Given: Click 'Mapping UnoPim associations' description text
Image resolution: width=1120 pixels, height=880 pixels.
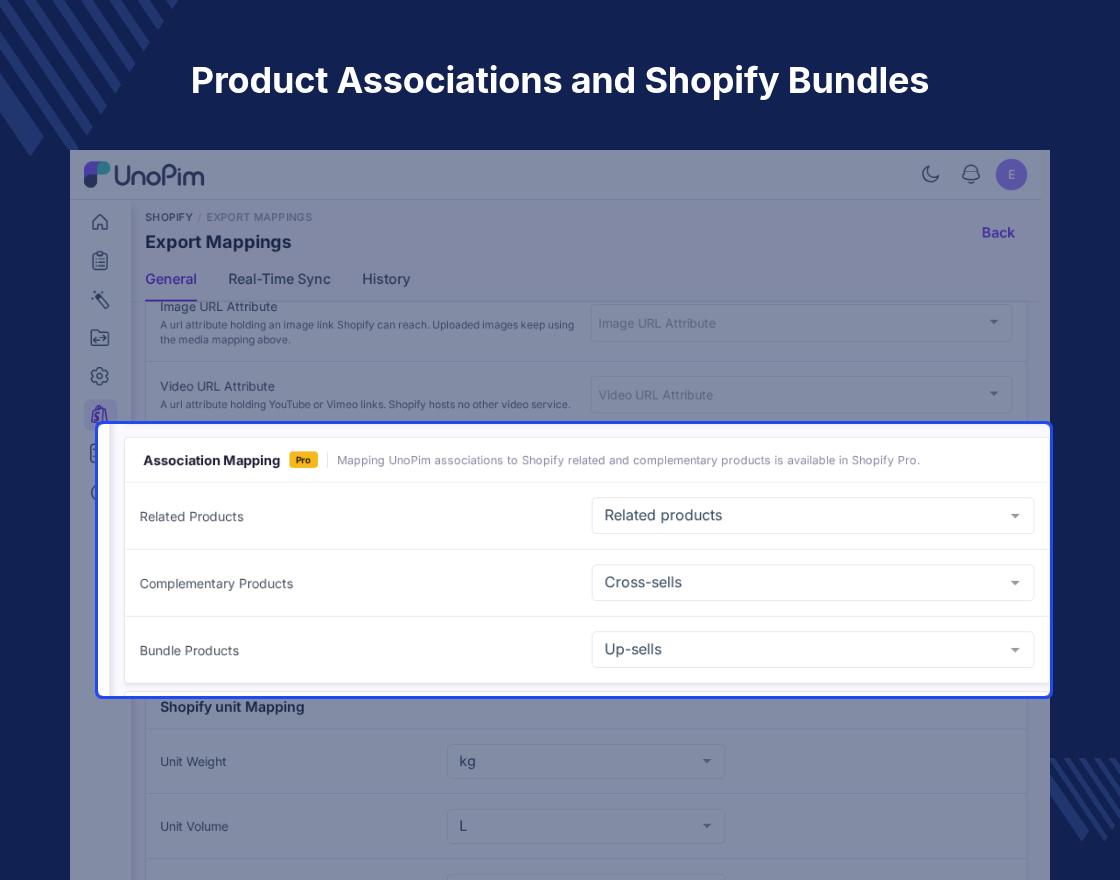Looking at the screenshot, I should tap(628, 461).
